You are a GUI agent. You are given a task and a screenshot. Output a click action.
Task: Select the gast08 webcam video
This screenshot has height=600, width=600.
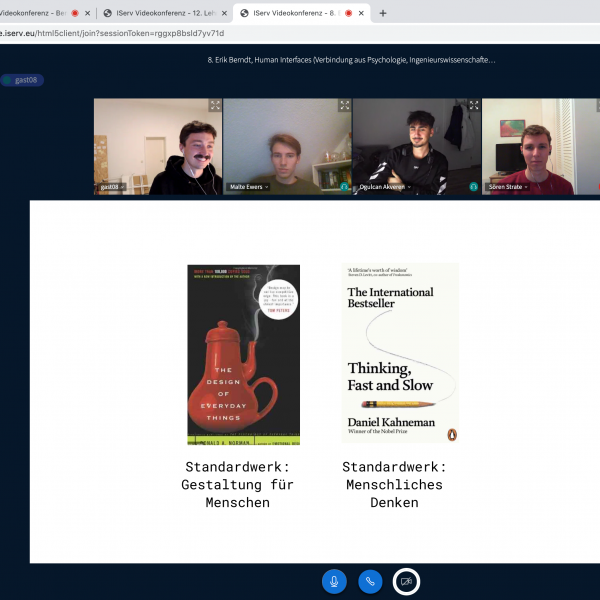(x=158, y=147)
